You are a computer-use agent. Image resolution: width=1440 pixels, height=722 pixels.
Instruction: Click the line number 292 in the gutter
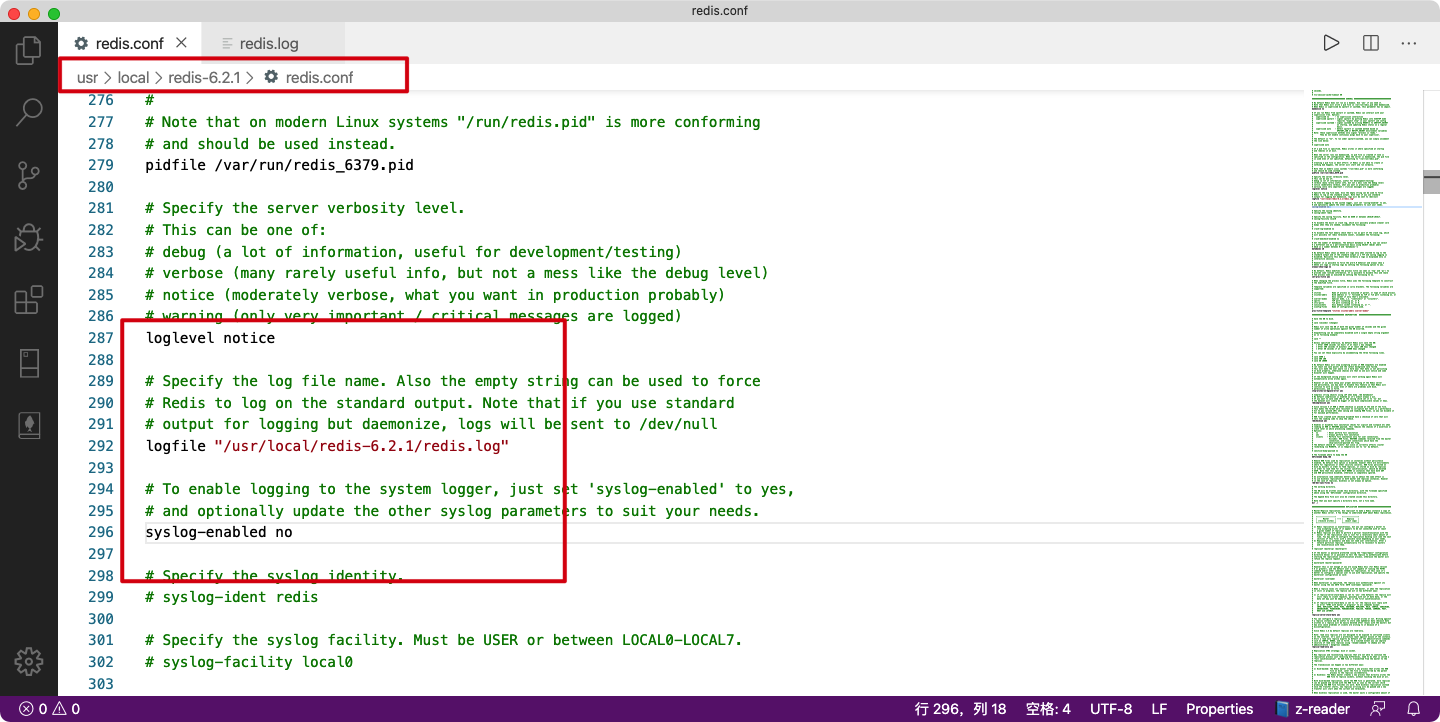coord(101,446)
